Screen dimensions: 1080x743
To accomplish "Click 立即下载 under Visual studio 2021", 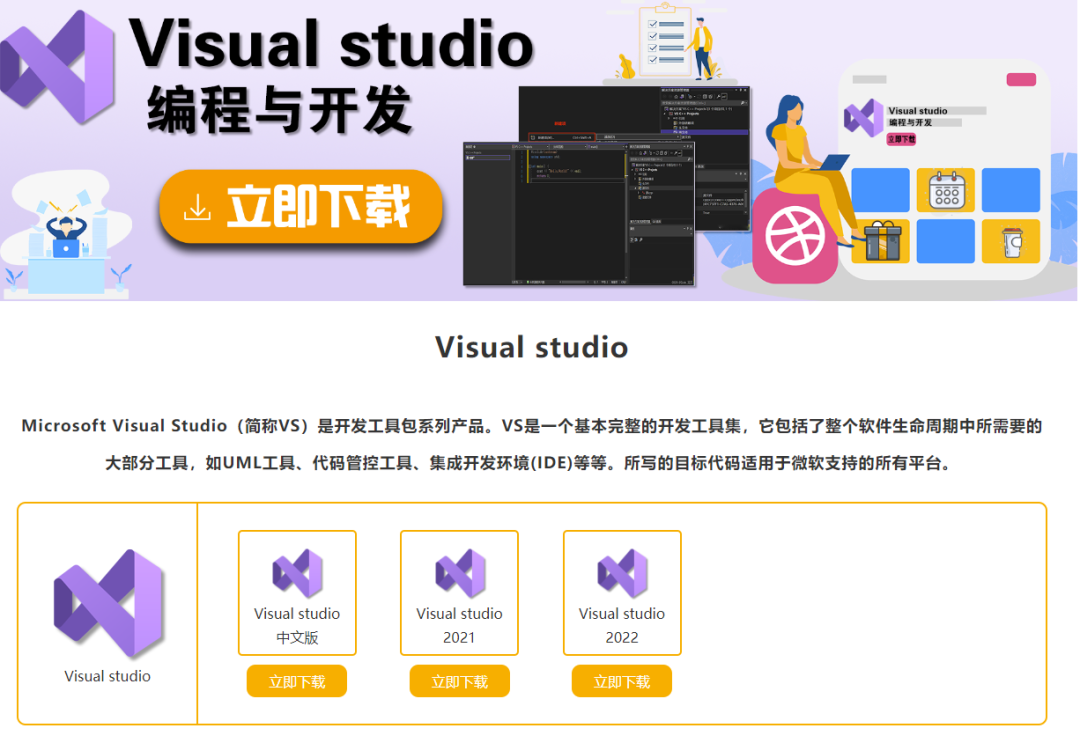I will click(459, 681).
